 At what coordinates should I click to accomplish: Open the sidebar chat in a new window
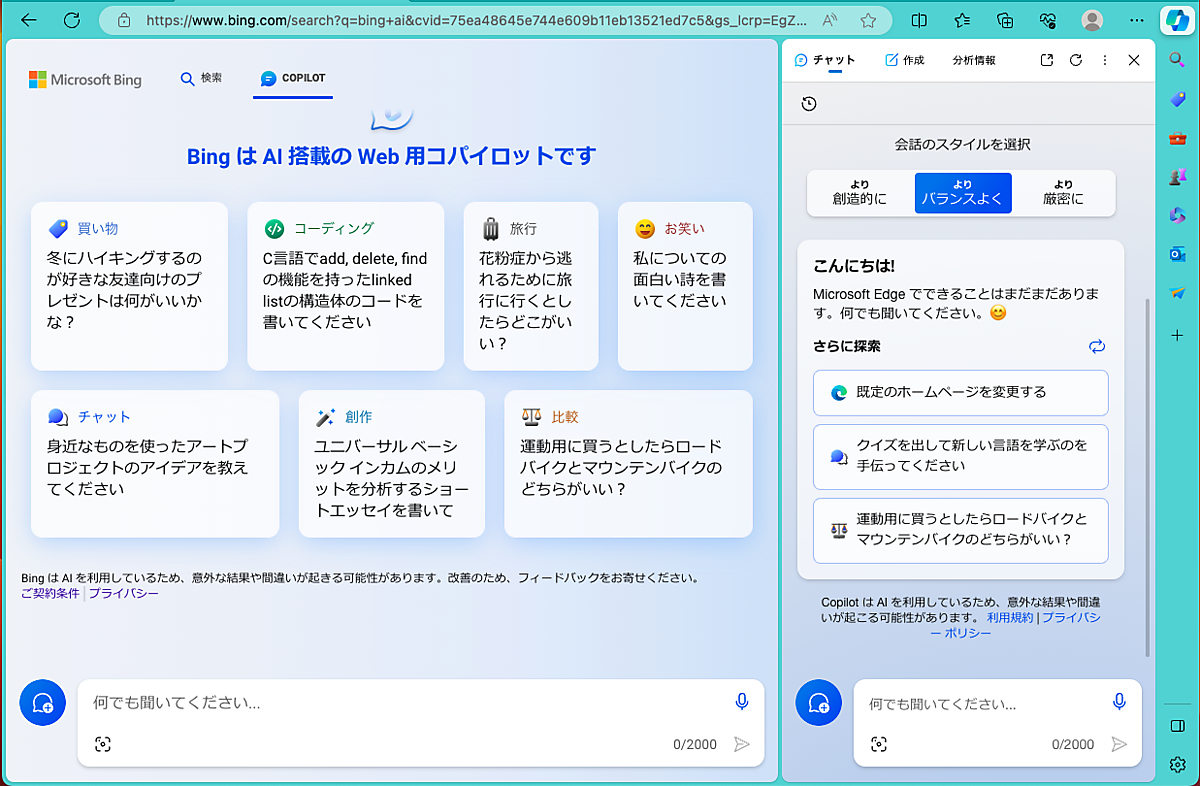tap(1046, 60)
